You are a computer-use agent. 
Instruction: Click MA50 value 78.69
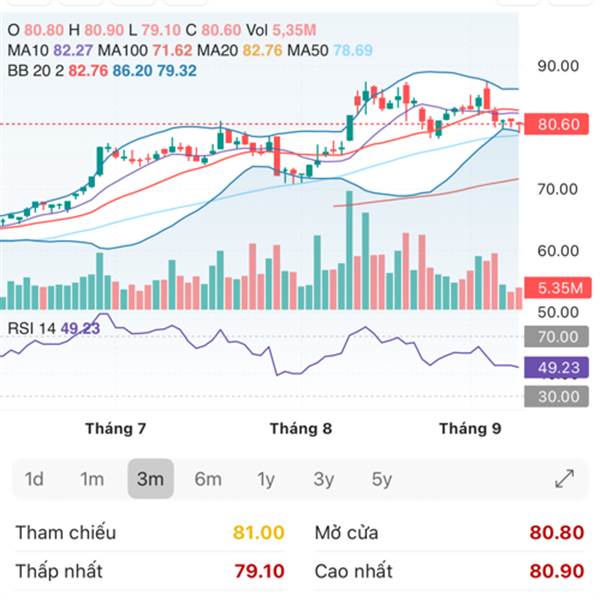click(x=353, y=51)
